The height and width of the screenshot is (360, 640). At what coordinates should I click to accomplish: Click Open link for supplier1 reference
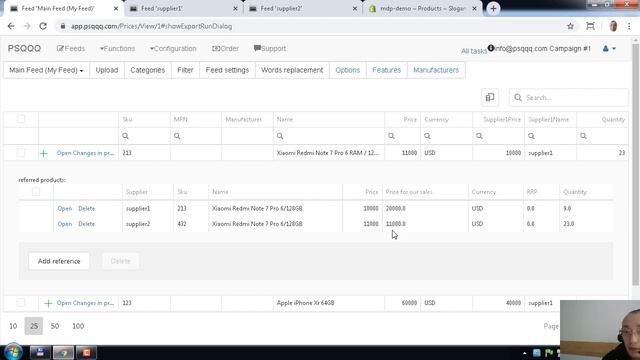(64, 209)
